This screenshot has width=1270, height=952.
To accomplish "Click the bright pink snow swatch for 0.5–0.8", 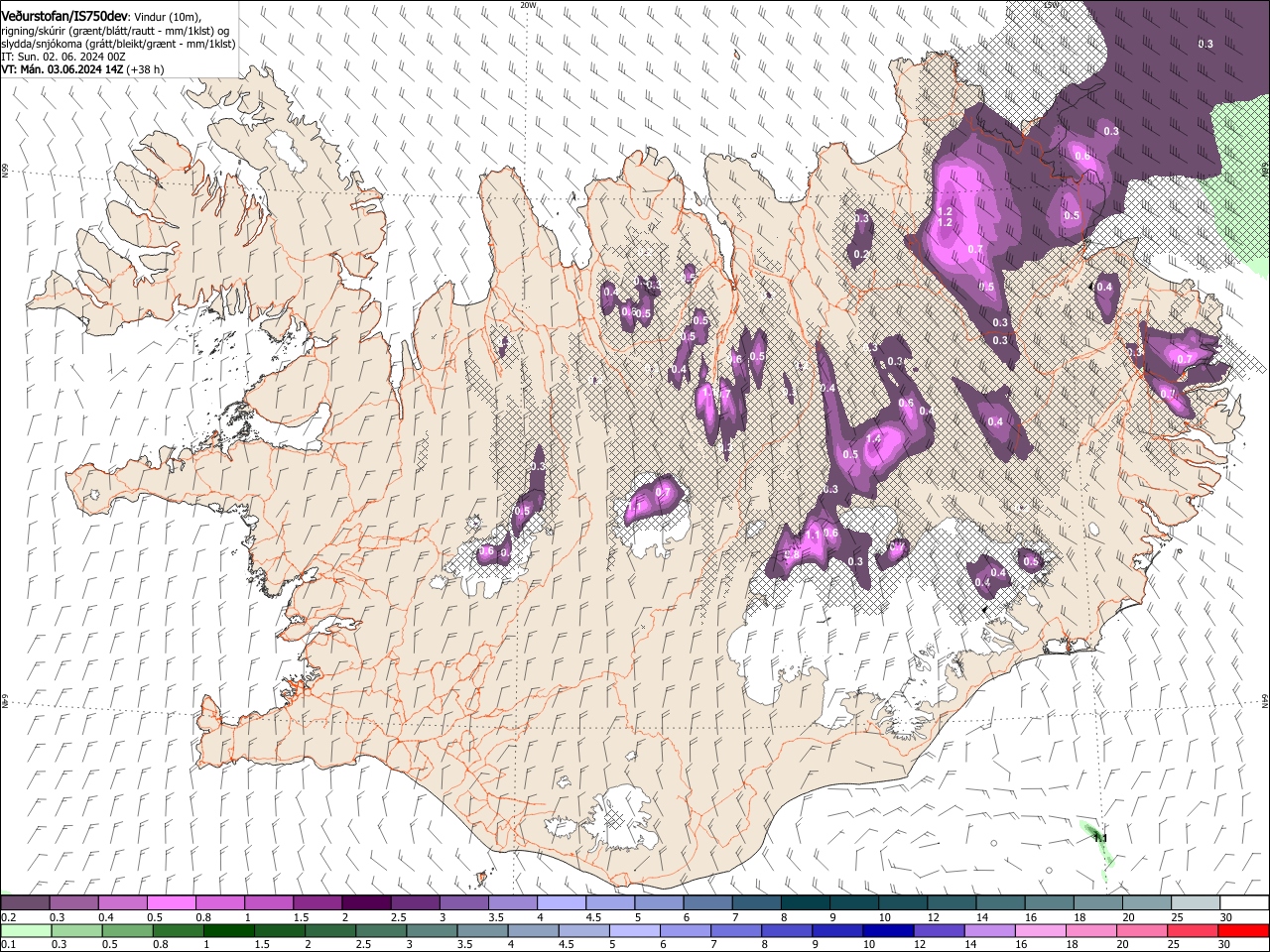I will click(x=172, y=902).
